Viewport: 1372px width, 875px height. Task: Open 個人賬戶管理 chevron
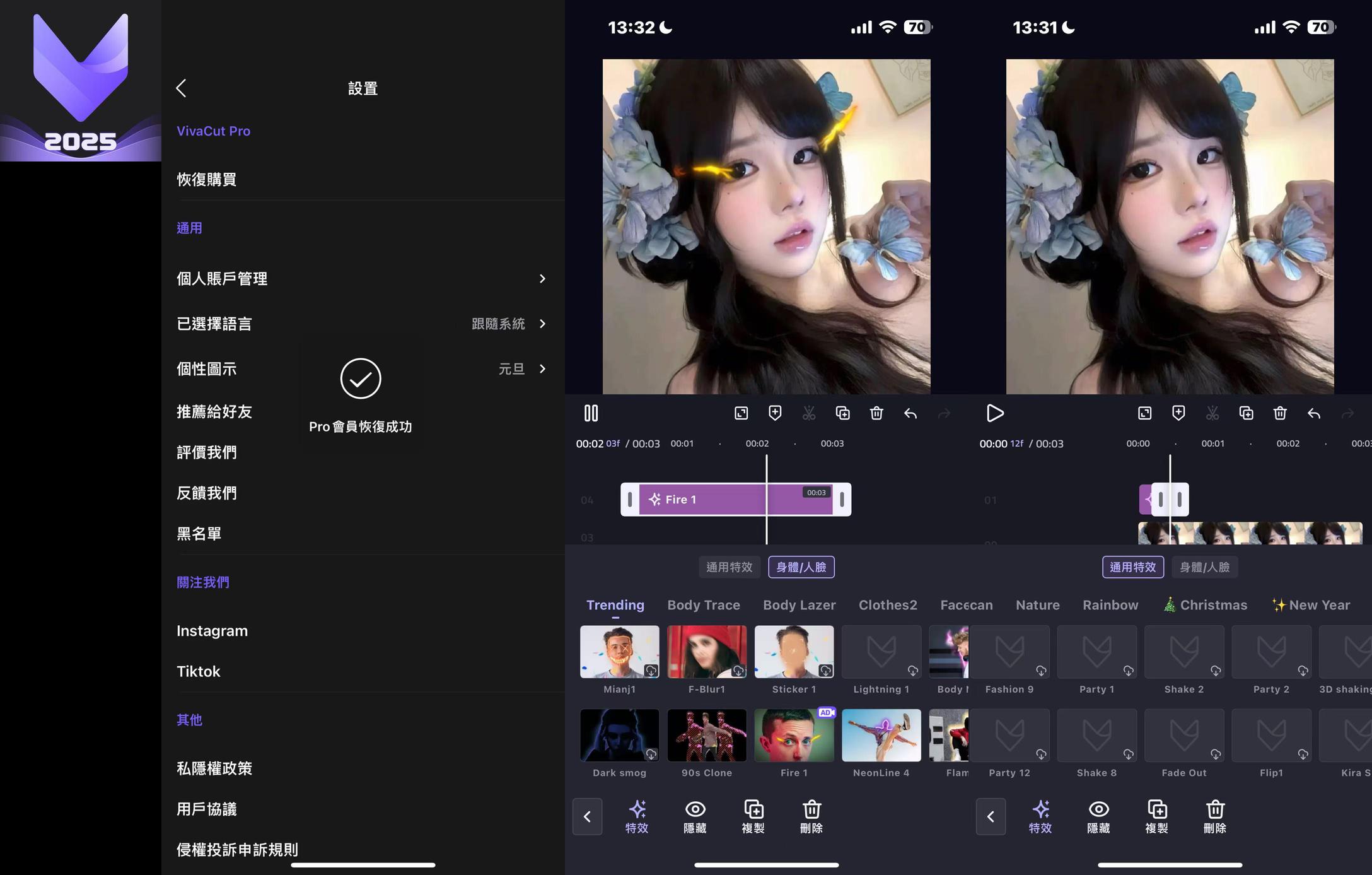(x=542, y=279)
